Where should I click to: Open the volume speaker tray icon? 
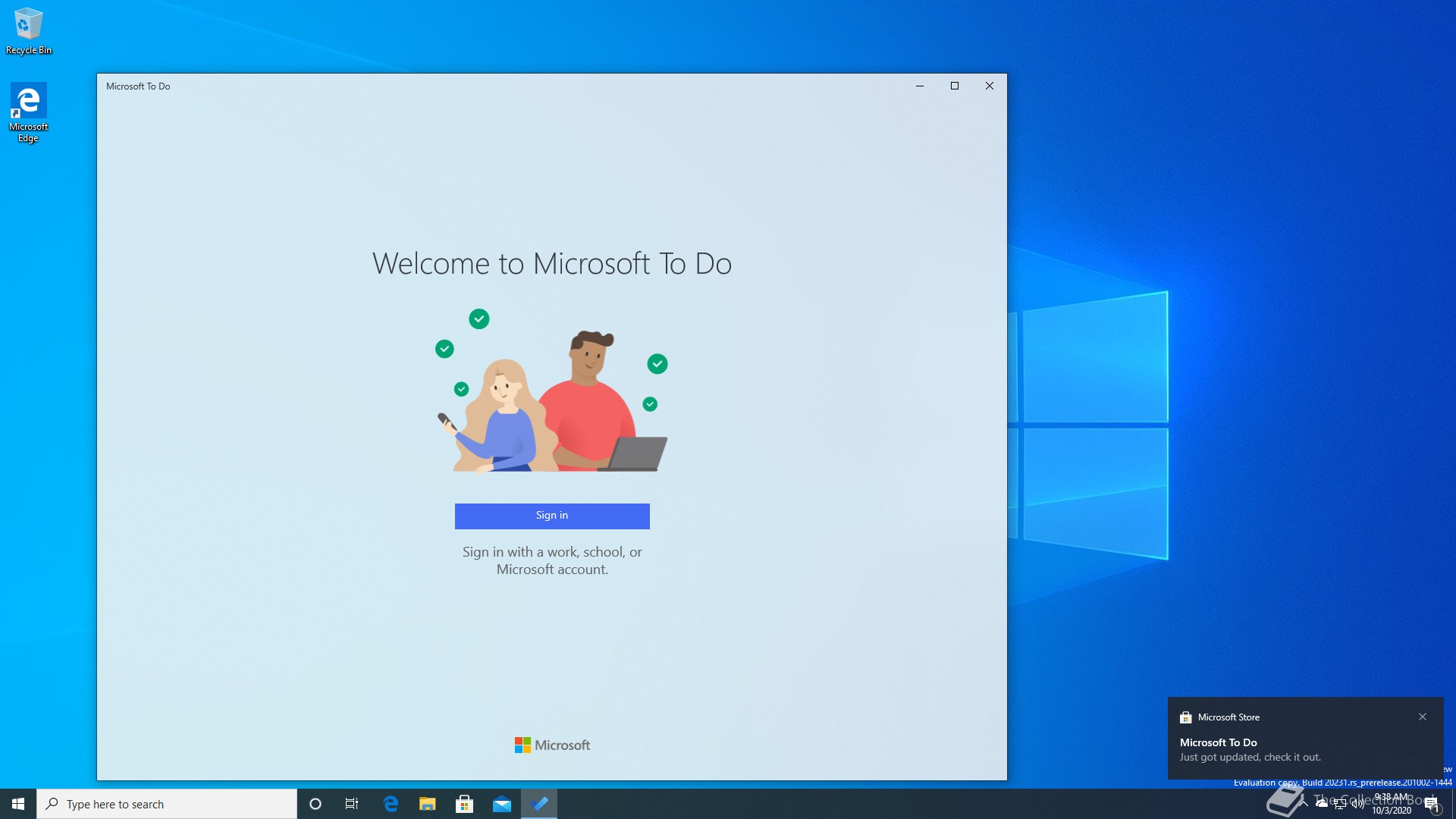click(x=1358, y=804)
